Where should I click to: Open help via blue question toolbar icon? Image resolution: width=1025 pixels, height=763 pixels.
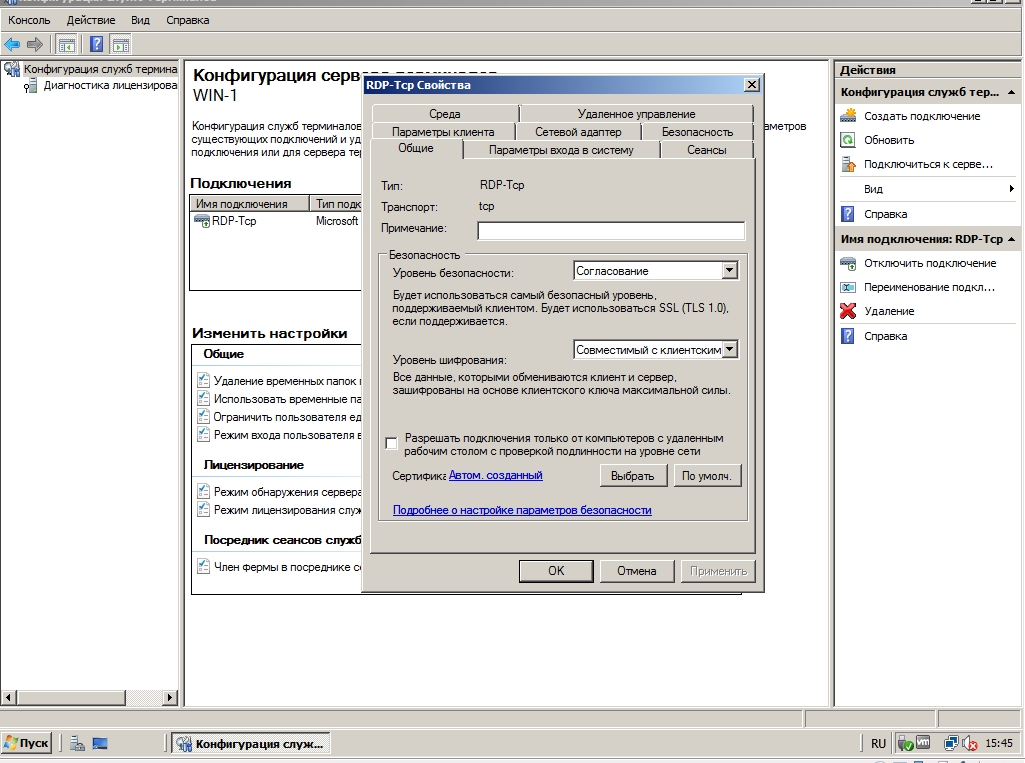[x=96, y=44]
